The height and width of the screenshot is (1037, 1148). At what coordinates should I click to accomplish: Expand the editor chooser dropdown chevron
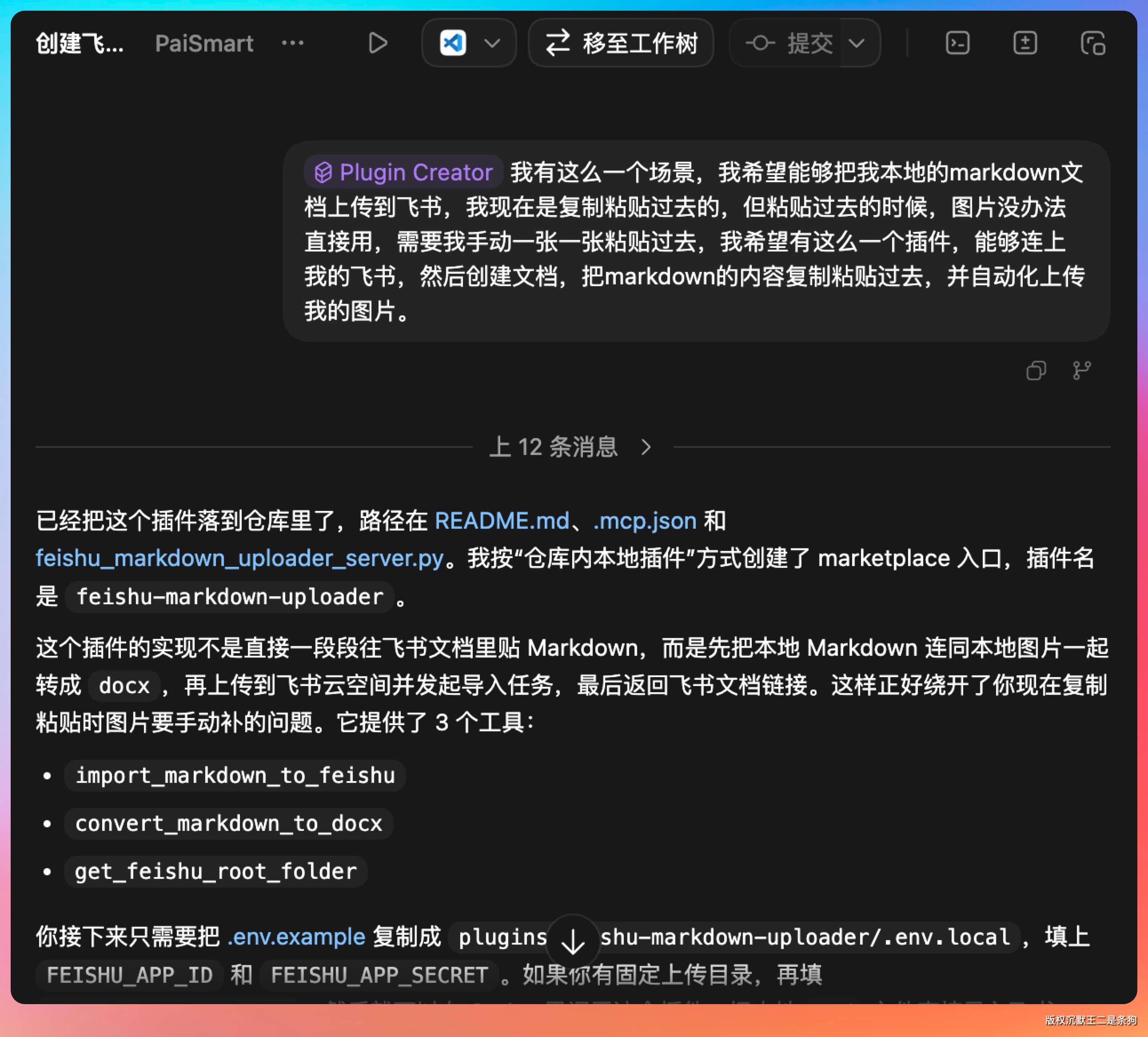(x=492, y=43)
